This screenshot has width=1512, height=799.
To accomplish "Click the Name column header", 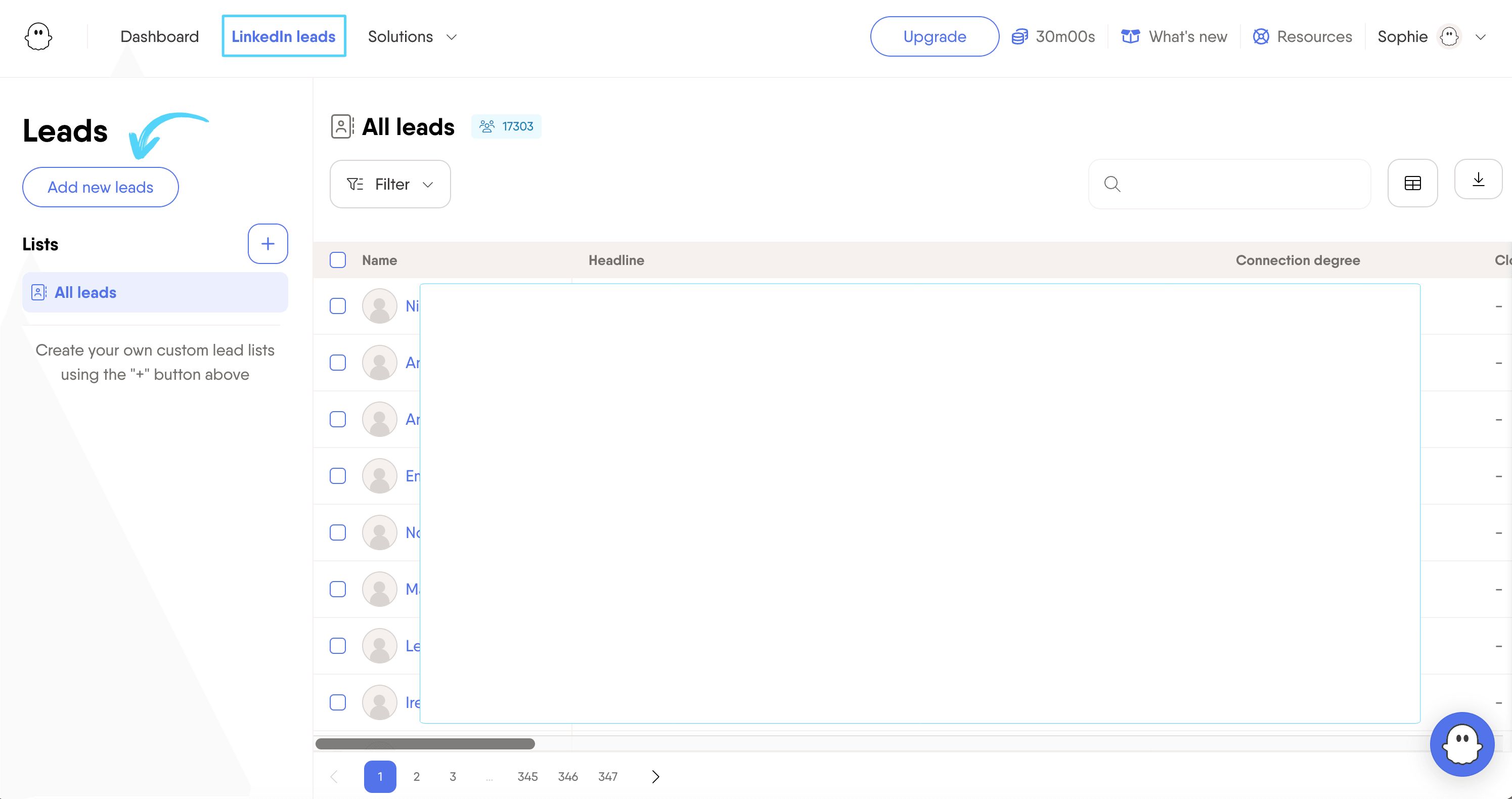I will coord(379,260).
